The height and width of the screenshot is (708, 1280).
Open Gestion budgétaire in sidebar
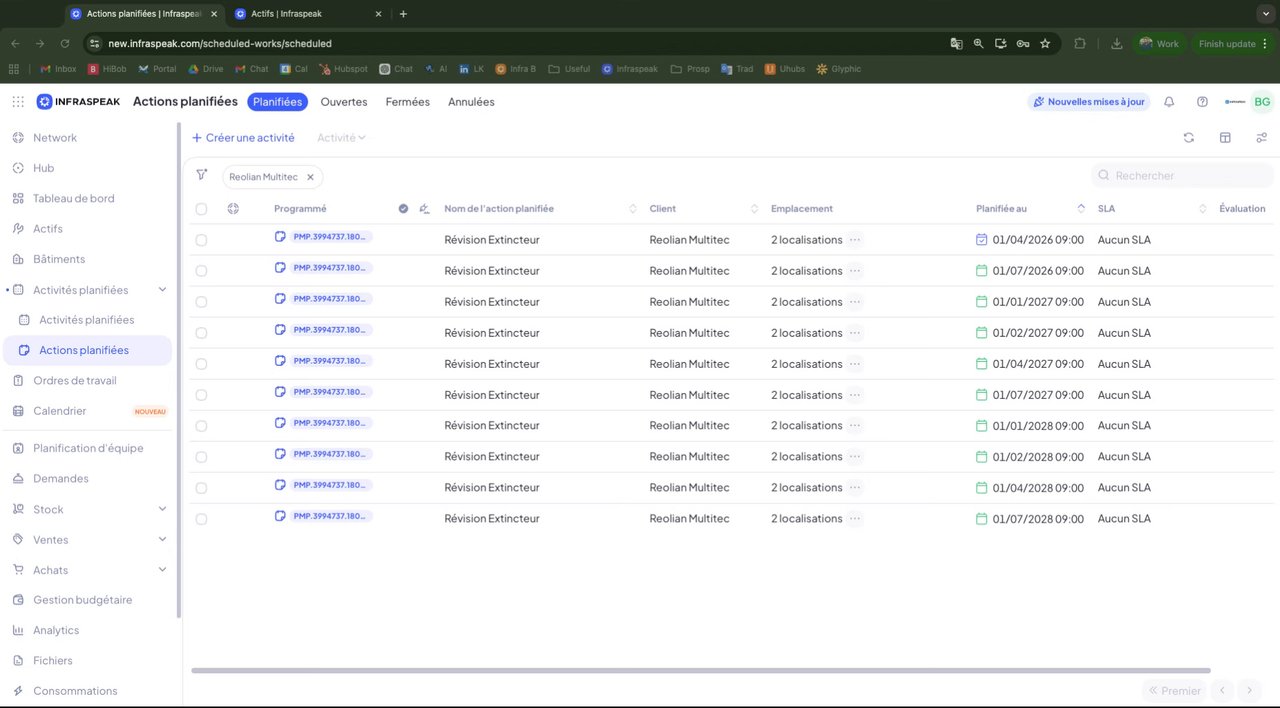click(x=82, y=600)
